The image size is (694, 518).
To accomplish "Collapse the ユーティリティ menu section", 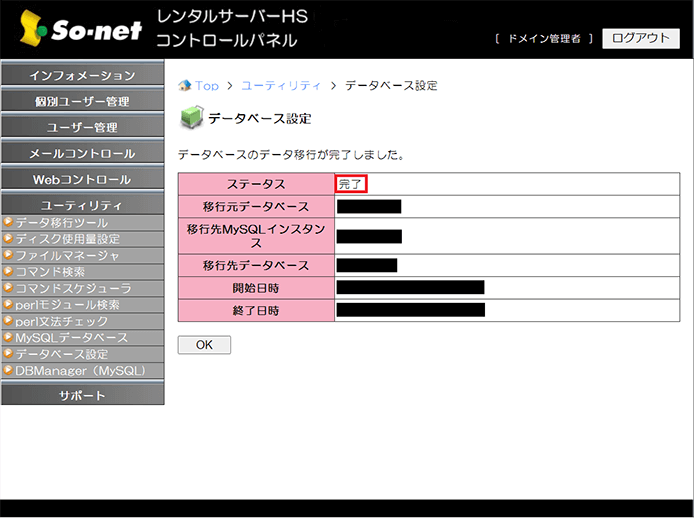I will (82, 205).
